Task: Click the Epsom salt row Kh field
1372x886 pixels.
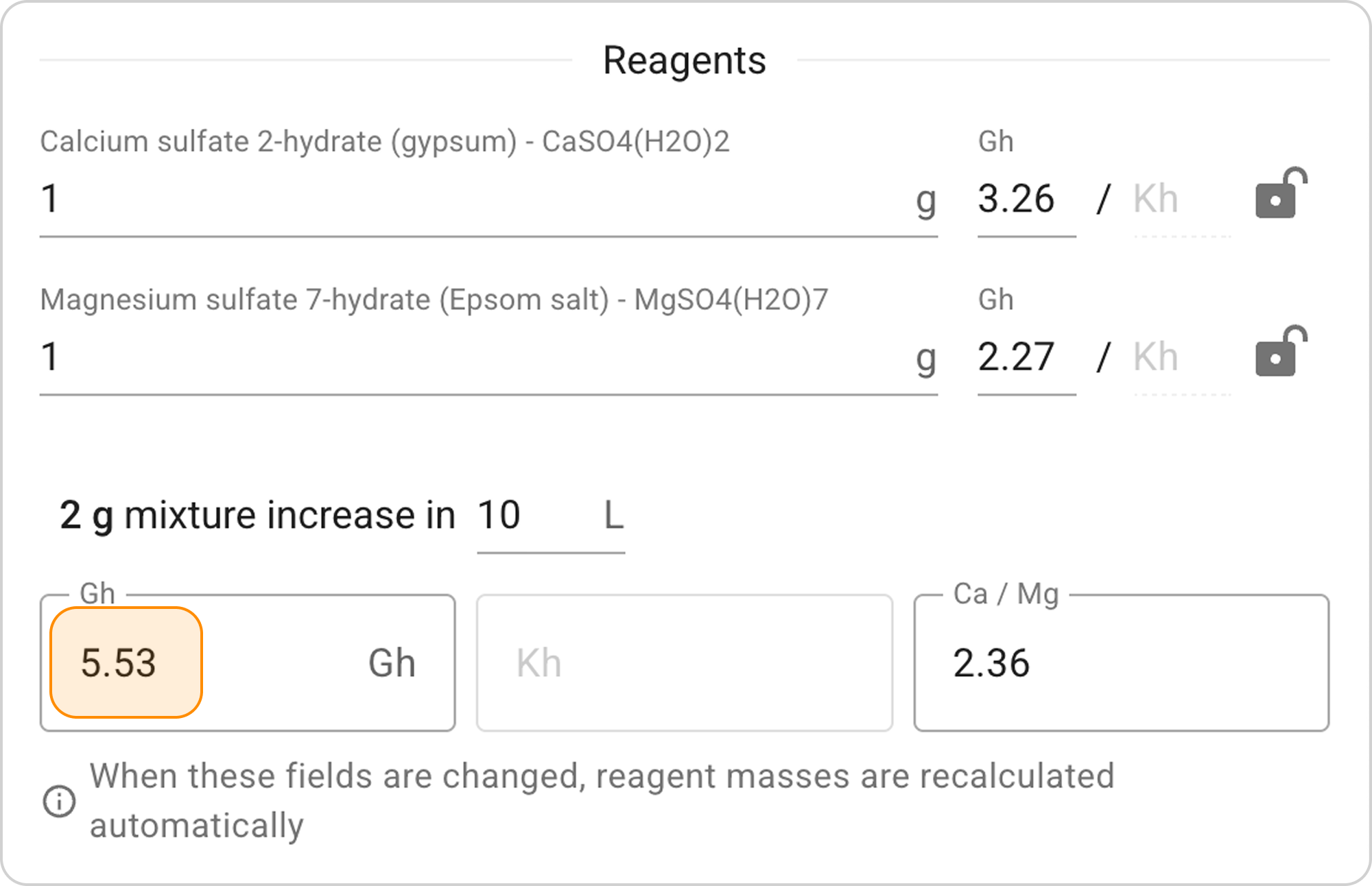Action: [1180, 357]
